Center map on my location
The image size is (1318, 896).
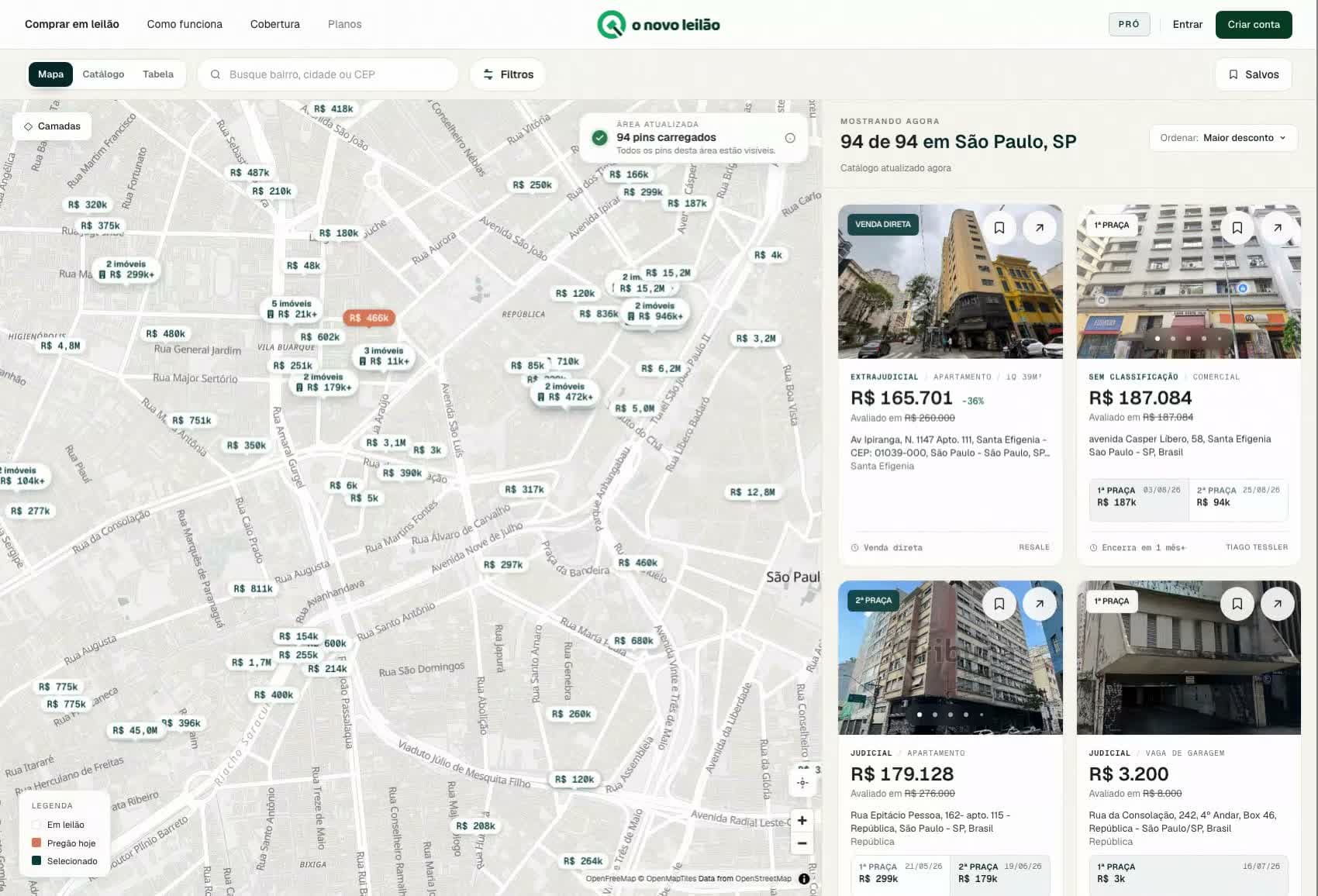tap(802, 783)
